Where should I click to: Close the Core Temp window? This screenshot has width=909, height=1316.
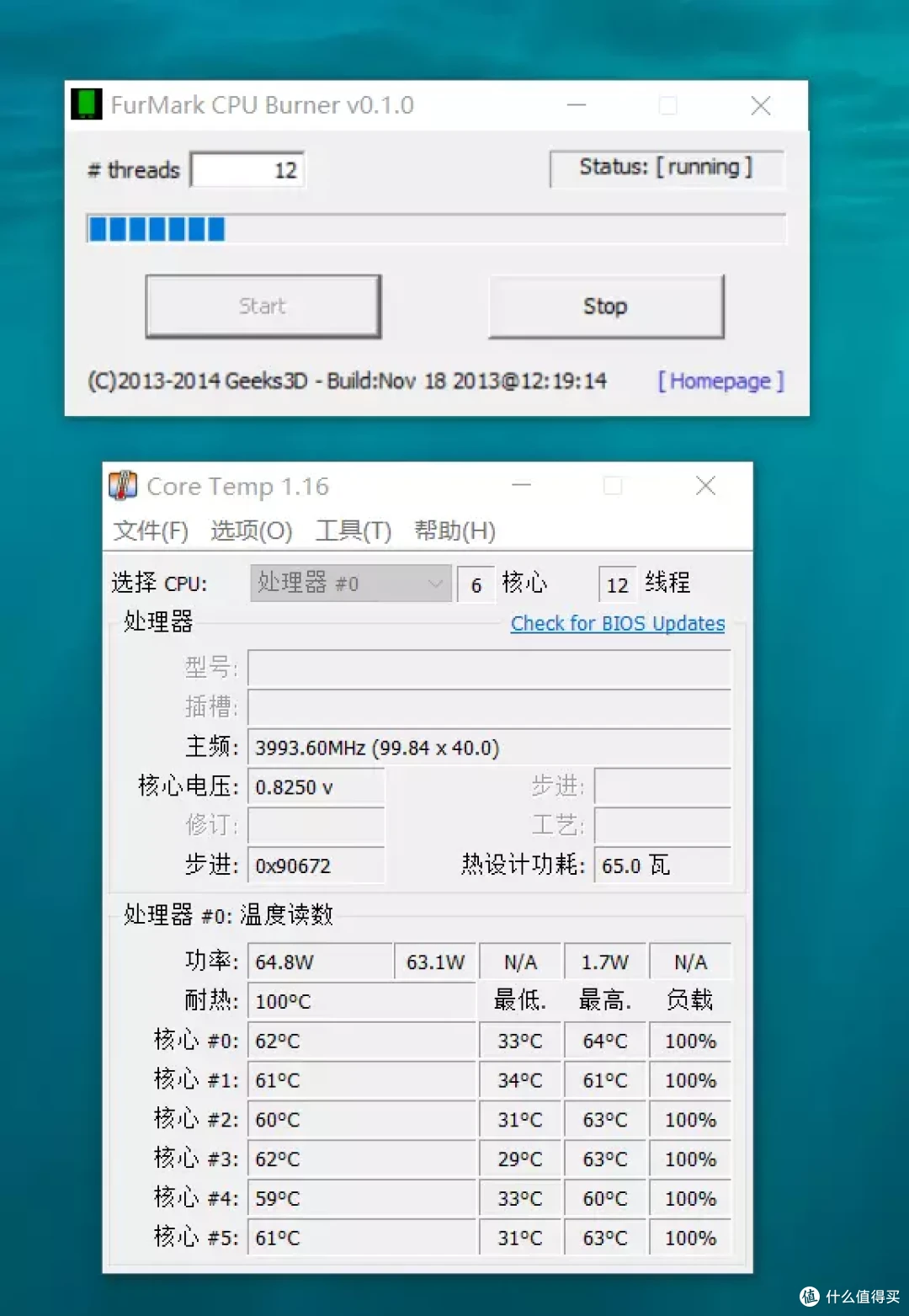point(705,486)
